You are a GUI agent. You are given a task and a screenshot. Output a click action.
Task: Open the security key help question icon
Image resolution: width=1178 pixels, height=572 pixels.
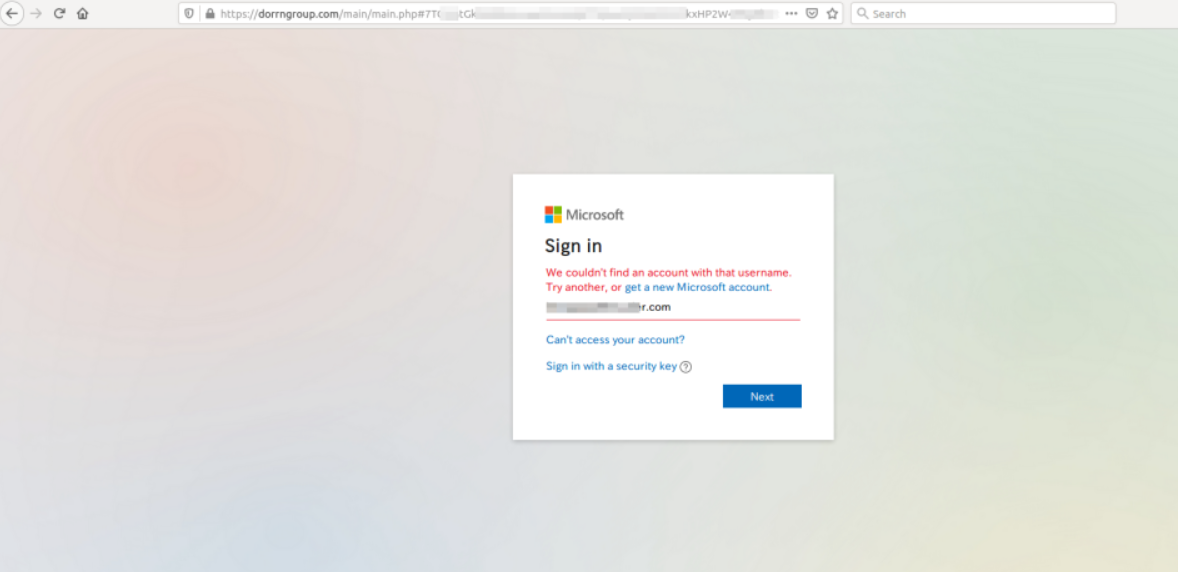pos(685,367)
